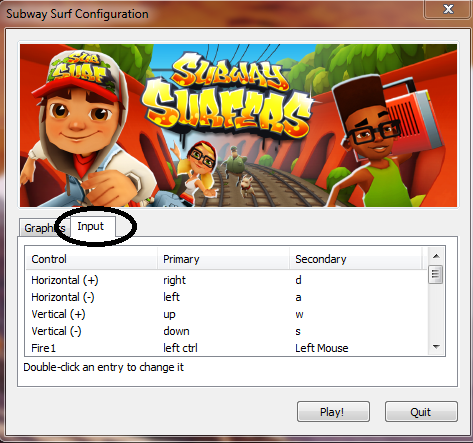The image size is (473, 443).
Task: Select the Vertical (+) control entry
Action: [58, 314]
